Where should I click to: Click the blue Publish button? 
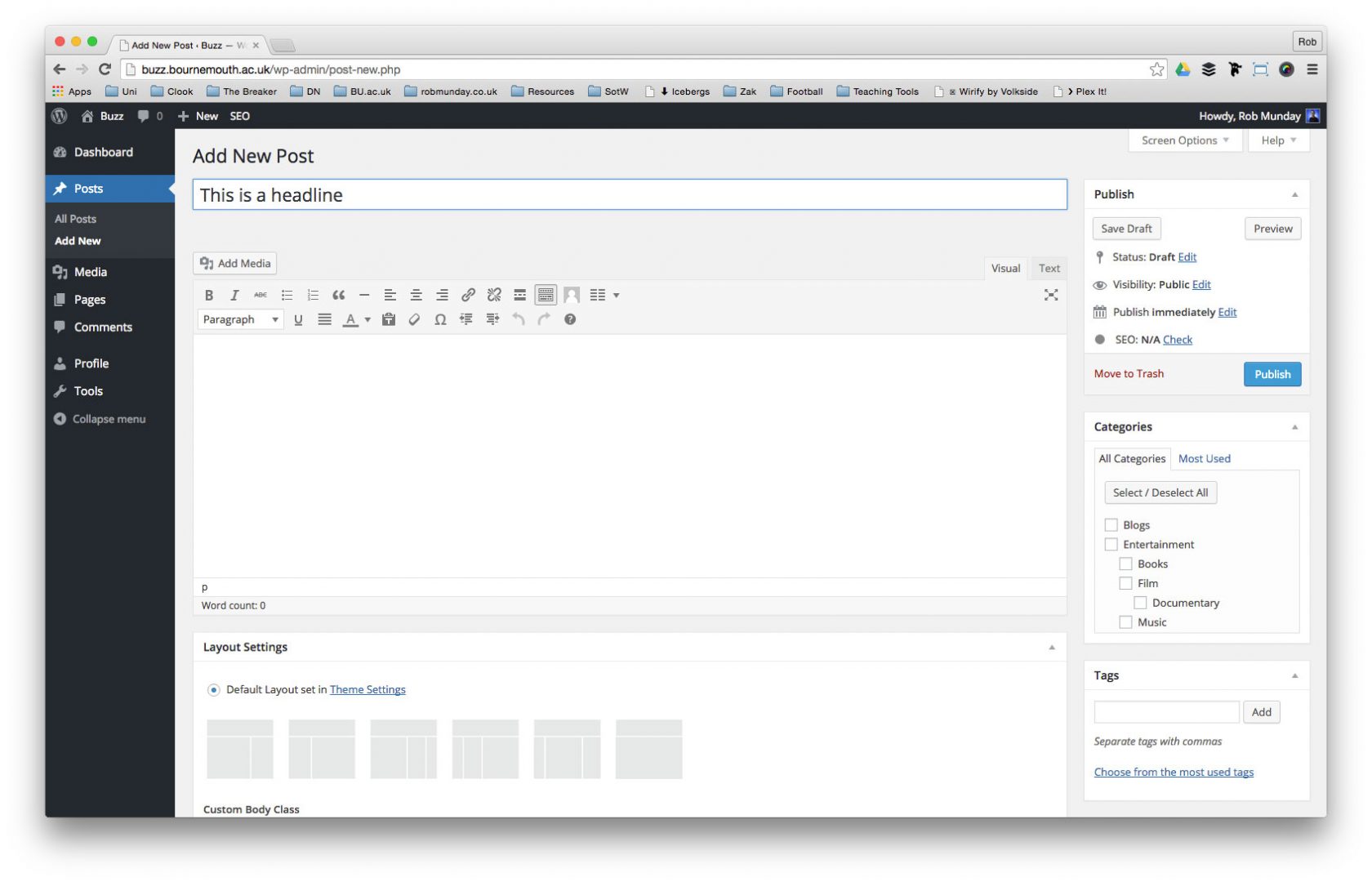pos(1272,374)
